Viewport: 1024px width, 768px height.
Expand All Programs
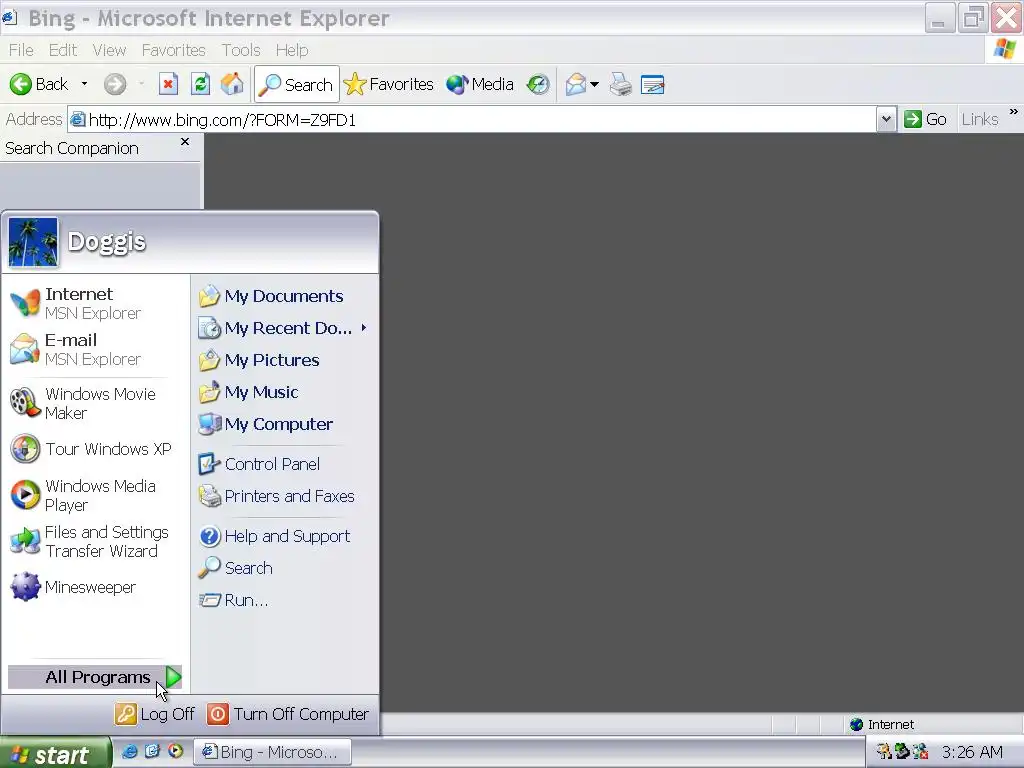(95, 677)
